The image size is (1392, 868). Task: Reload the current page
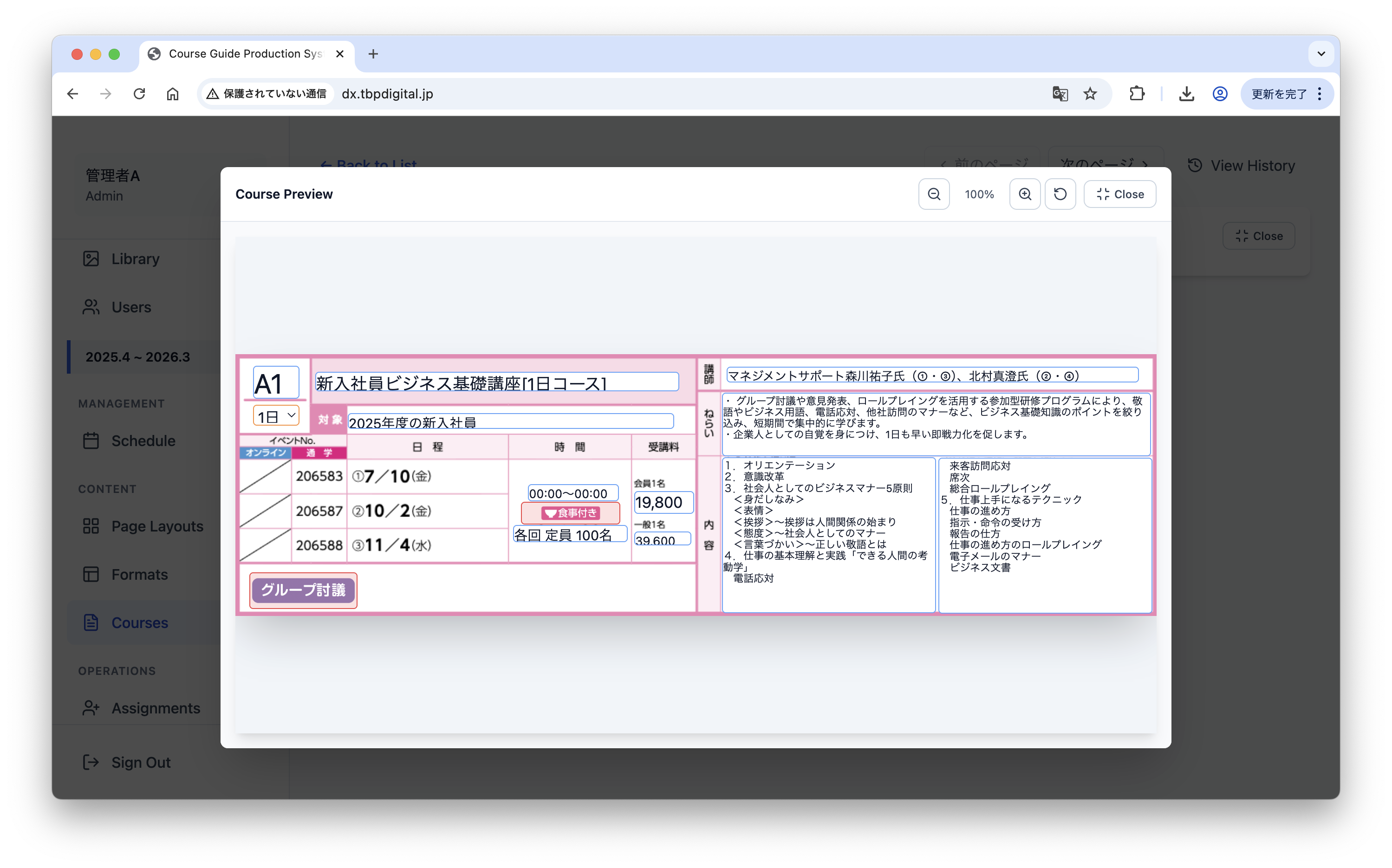point(139,94)
